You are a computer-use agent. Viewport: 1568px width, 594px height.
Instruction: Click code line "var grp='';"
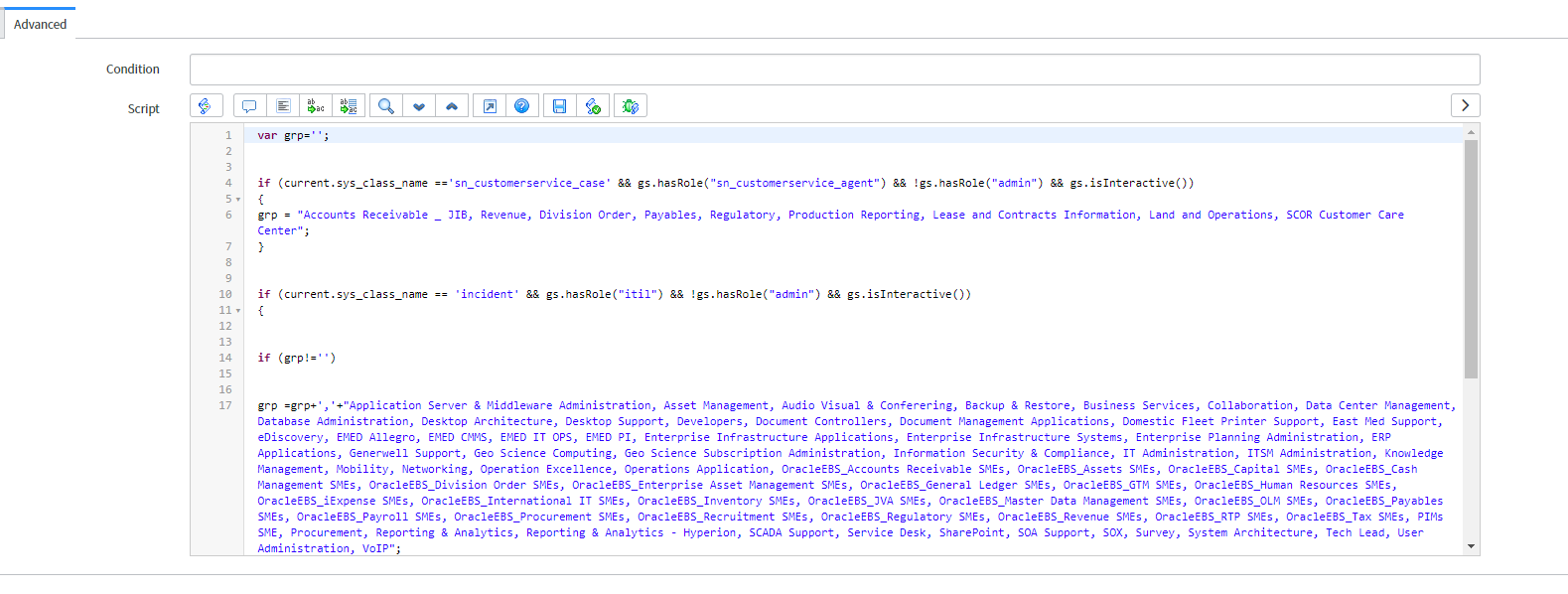coord(293,135)
